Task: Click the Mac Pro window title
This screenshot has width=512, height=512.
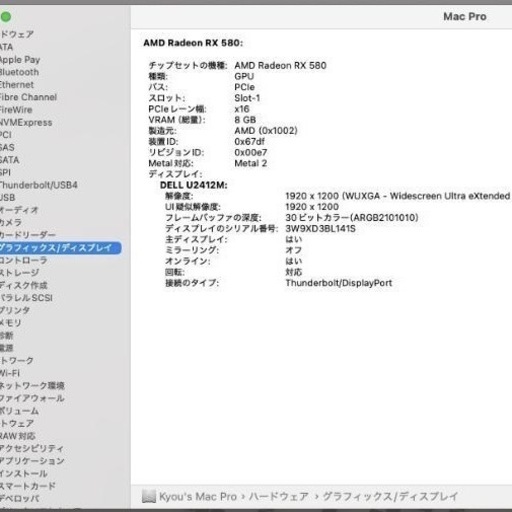Action: (465, 16)
